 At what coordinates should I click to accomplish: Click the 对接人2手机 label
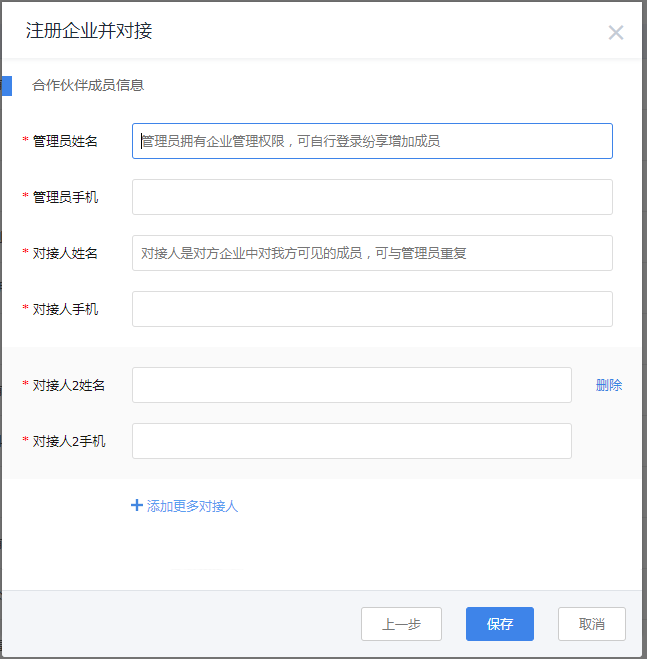click(x=69, y=441)
